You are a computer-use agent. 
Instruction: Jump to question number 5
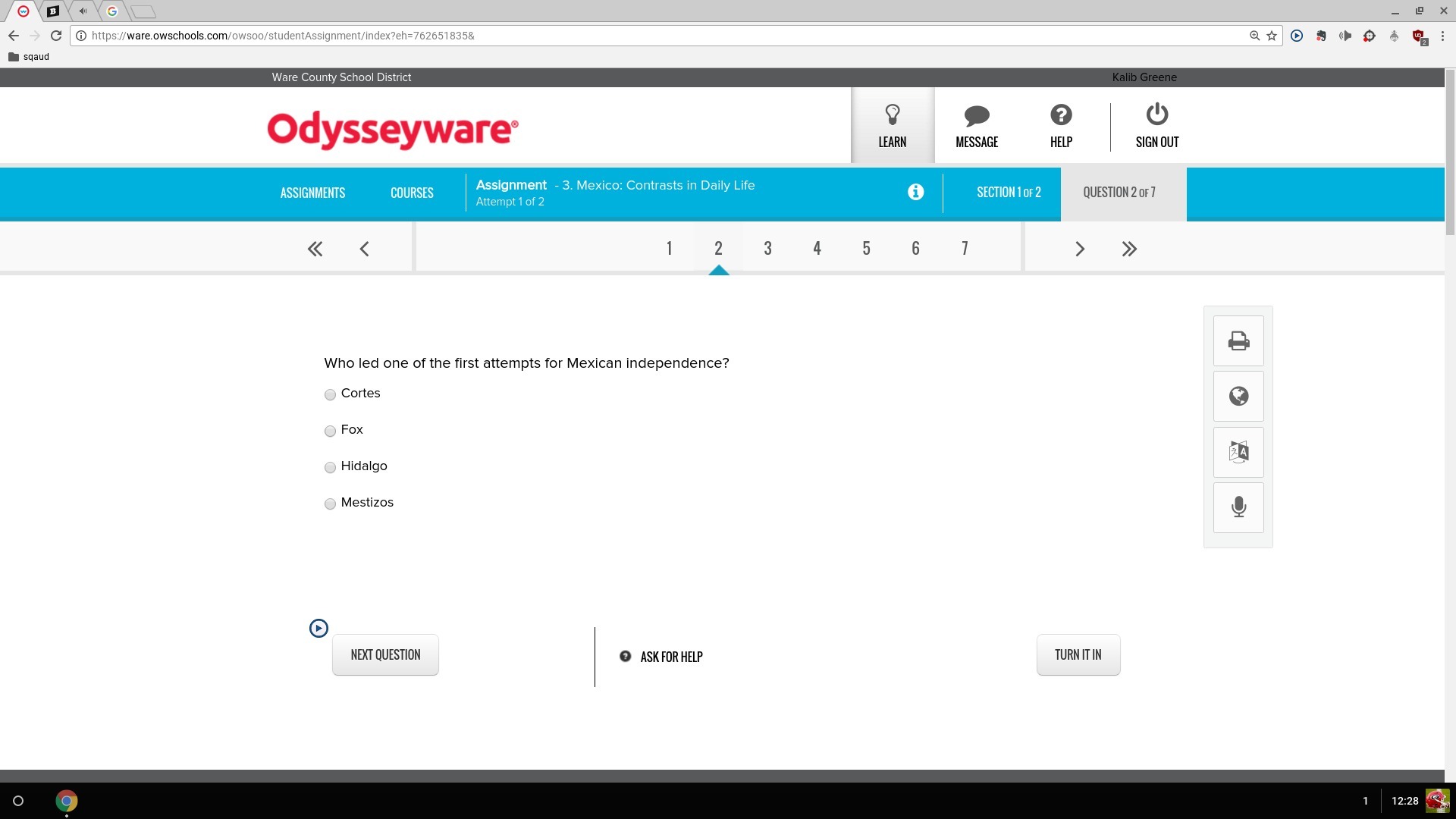tap(866, 249)
